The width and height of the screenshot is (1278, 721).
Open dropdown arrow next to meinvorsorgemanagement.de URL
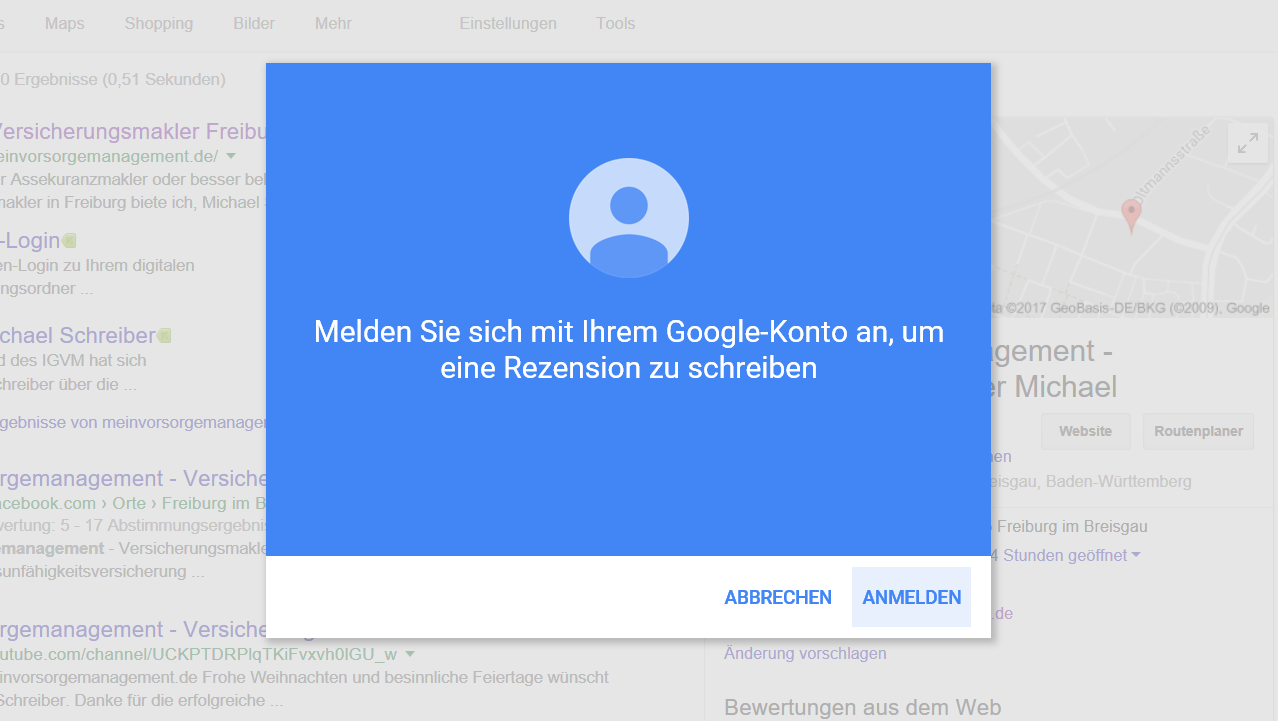[x=230, y=156]
